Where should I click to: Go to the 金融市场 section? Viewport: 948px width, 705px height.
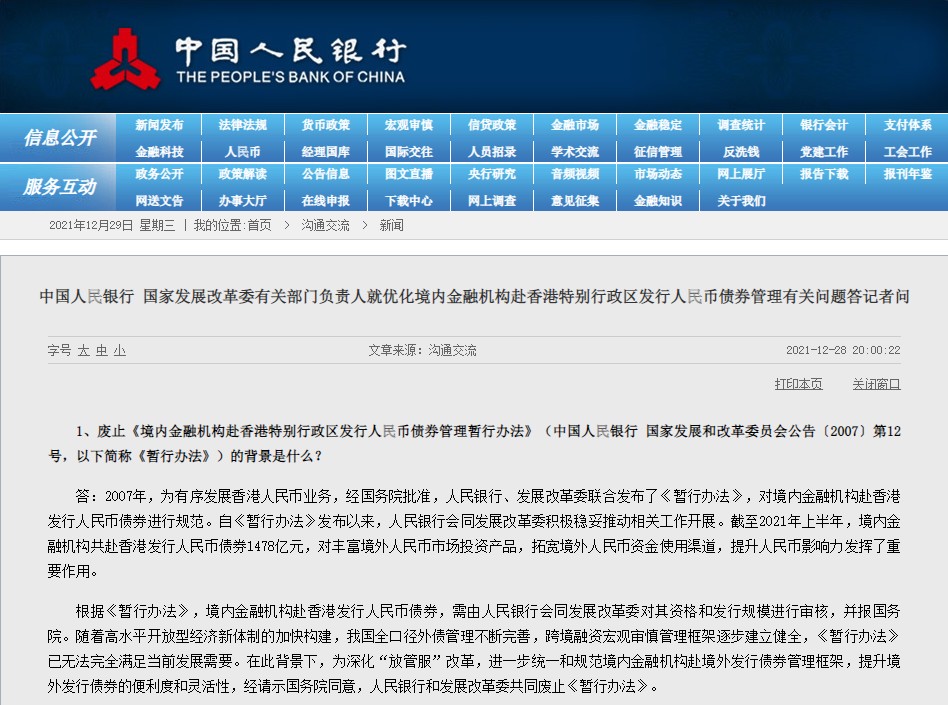click(574, 125)
